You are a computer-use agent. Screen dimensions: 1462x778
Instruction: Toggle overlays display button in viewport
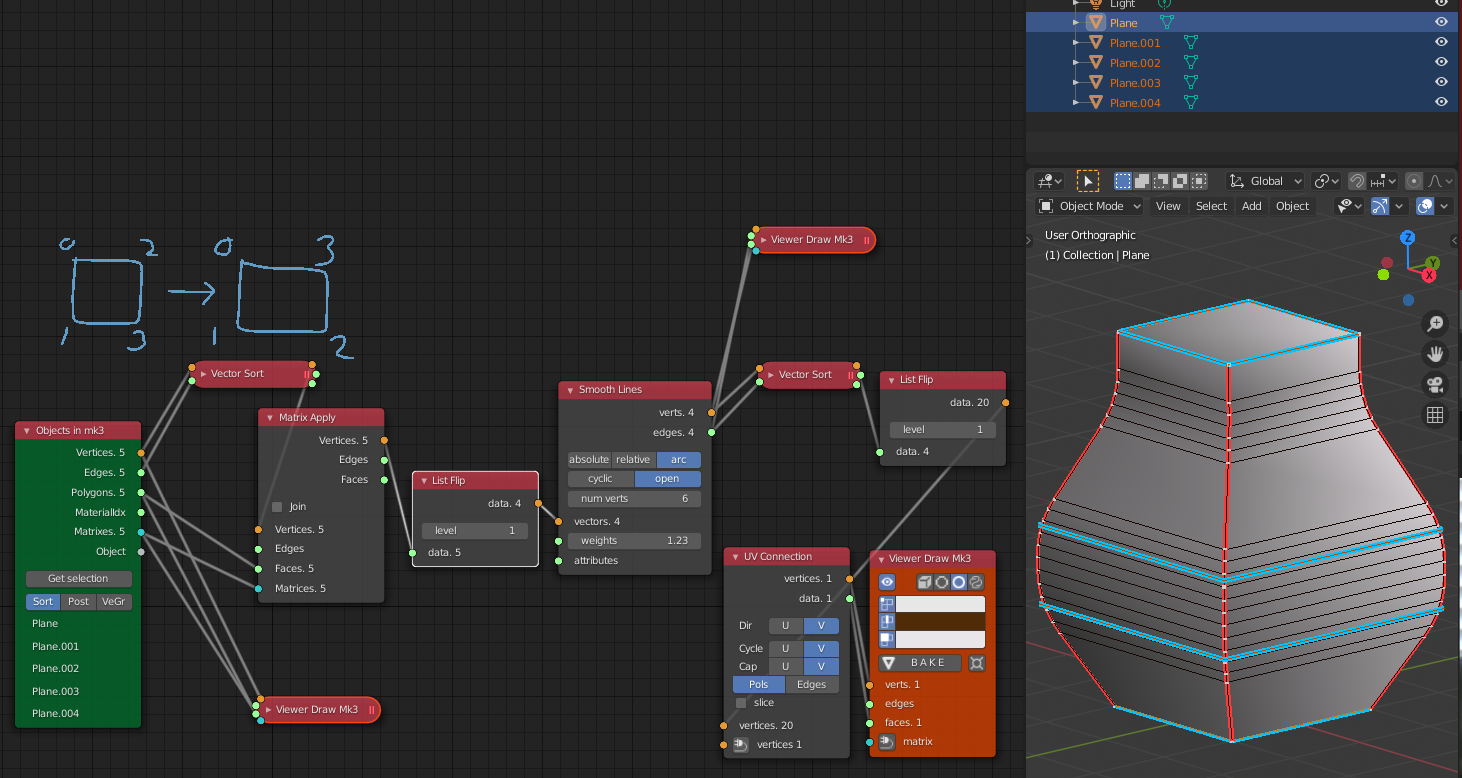pos(1426,206)
